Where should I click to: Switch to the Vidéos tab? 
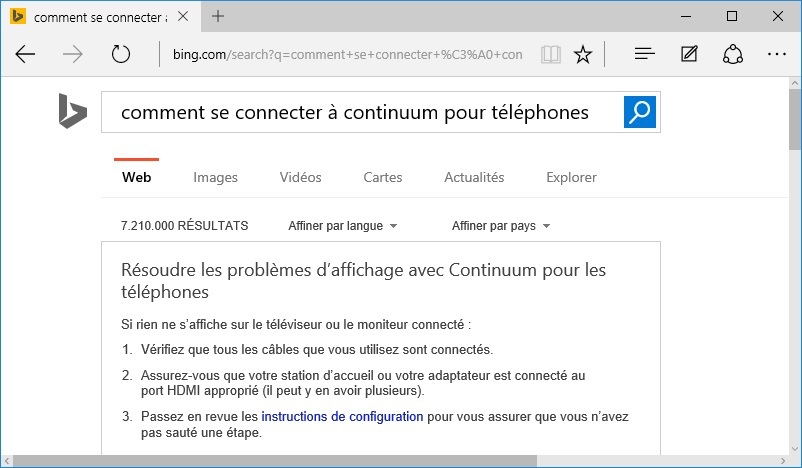300,177
